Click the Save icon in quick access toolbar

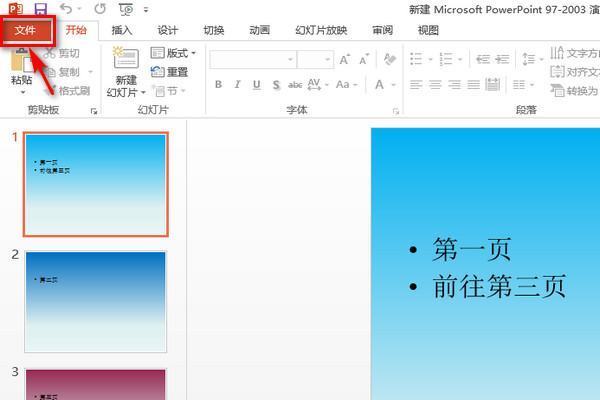pyautogui.click(x=40, y=8)
